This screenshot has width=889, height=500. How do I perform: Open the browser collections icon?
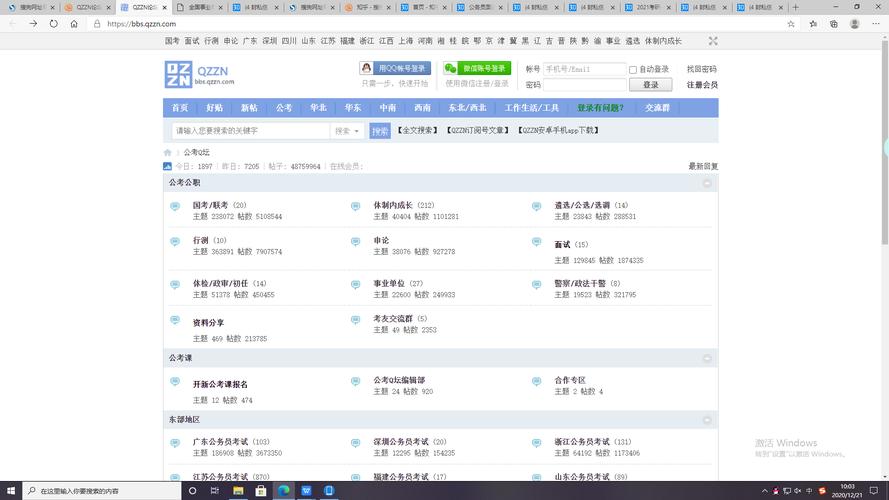(833, 24)
